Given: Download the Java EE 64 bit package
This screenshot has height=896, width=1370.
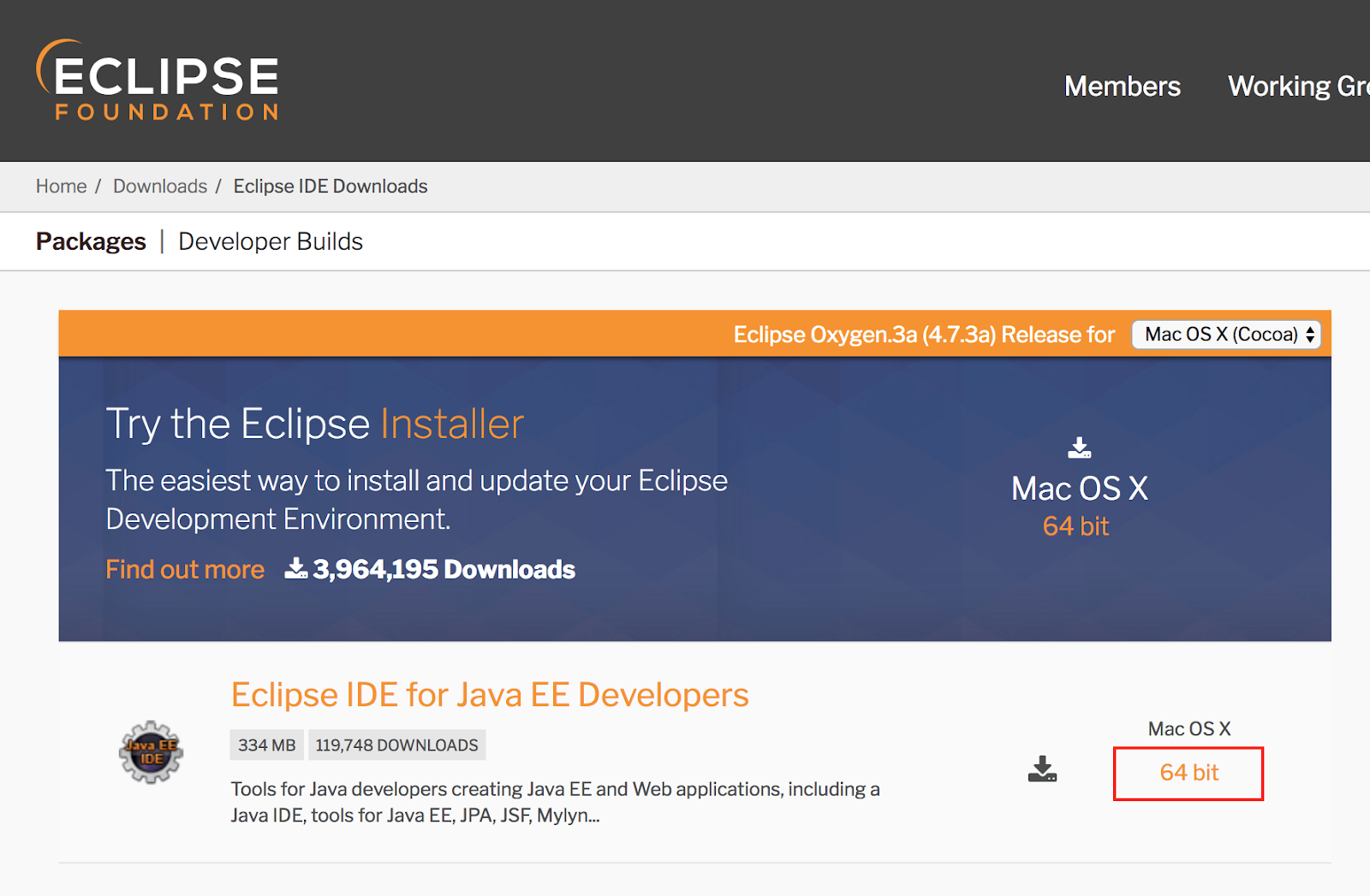Looking at the screenshot, I should pyautogui.click(x=1188, y=774).
